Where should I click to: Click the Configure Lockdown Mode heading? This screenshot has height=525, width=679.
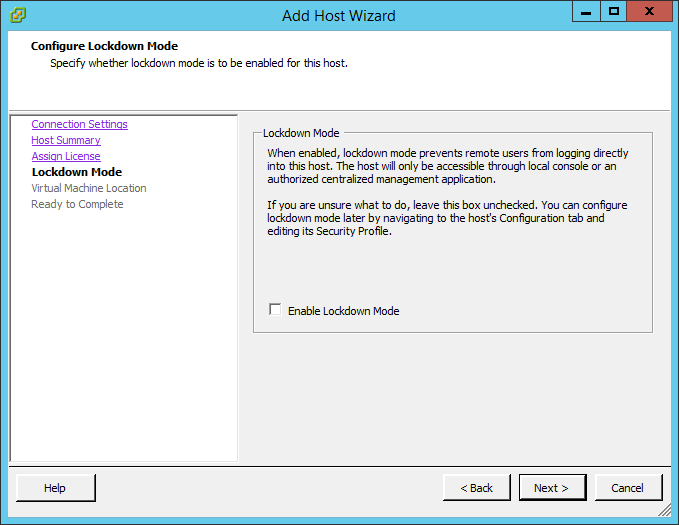point(104,46)
